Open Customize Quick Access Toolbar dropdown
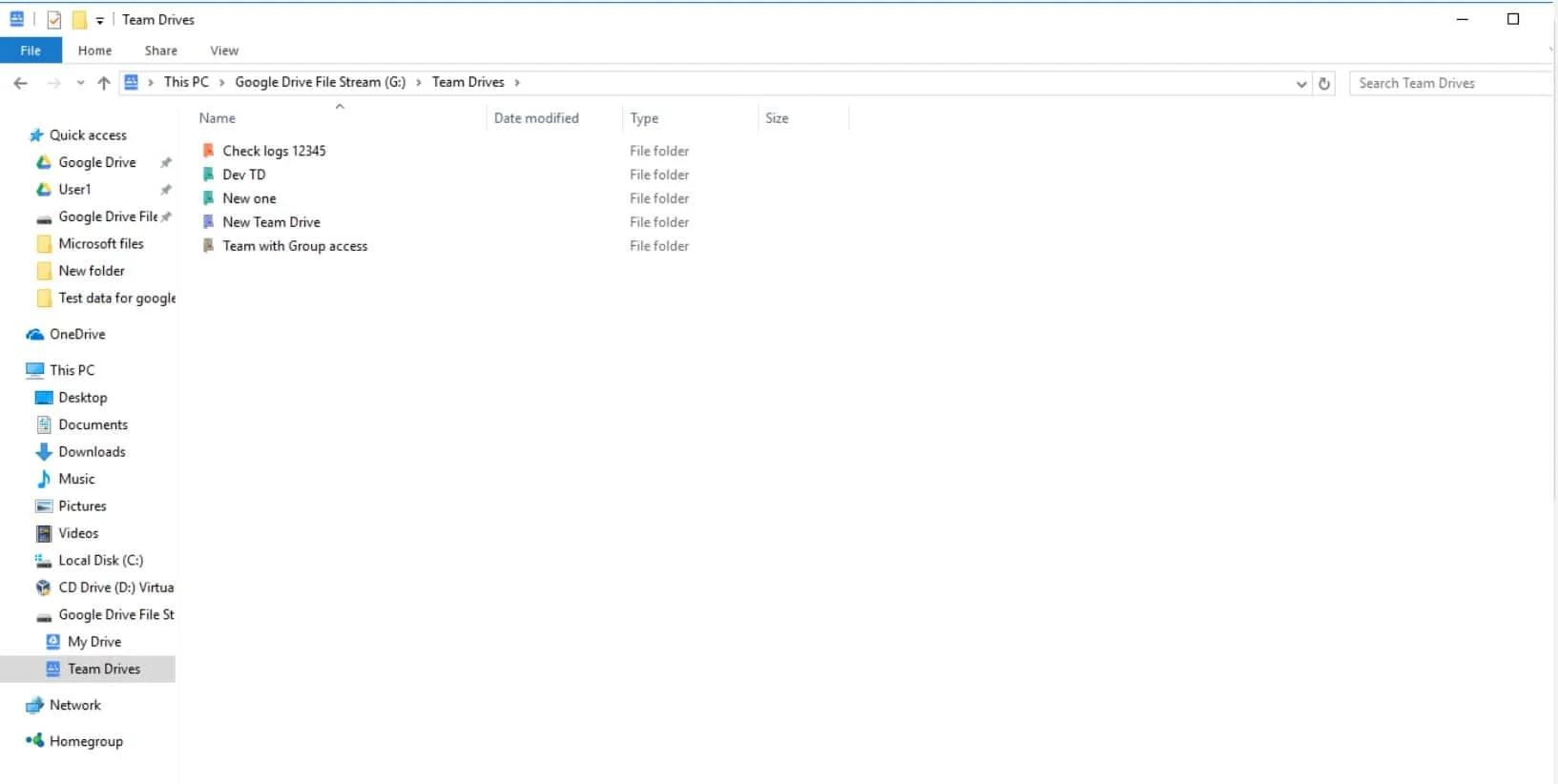 pyautogui.click(x=99, y=20)
